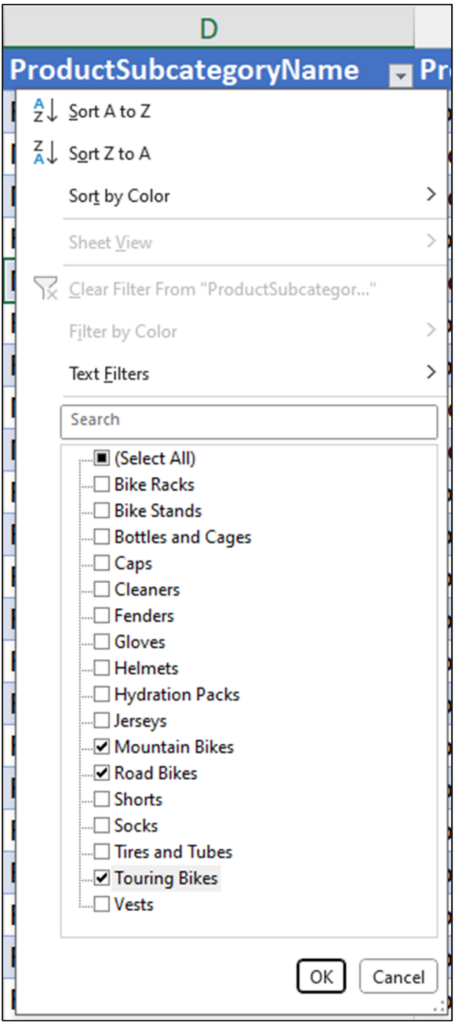Click the Clear Filter funnel icon
Image resolution: width=455 pixels, height=1024 pixels.
(46, 289)
